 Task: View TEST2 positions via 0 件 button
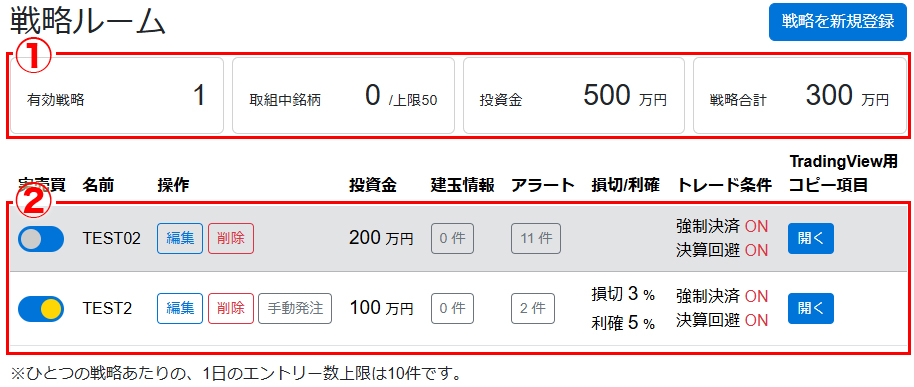453,308
